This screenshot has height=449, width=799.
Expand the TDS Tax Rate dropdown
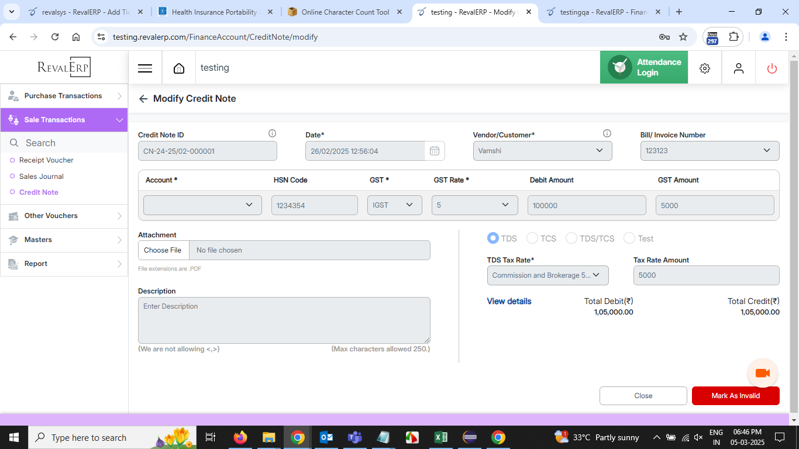point(547,275)
